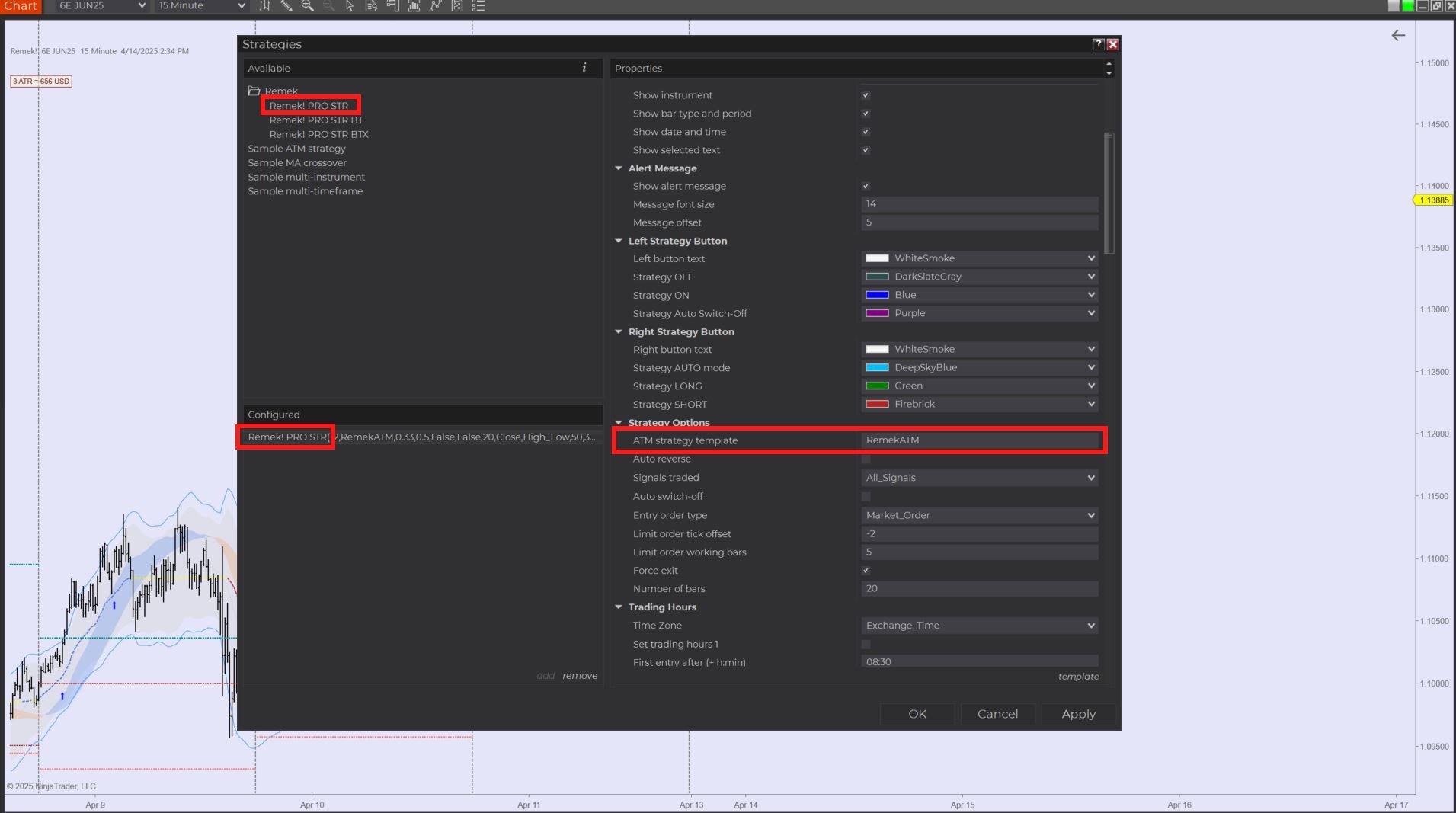Click ATM strategy template RemekATM field

(x=980, y=440)
